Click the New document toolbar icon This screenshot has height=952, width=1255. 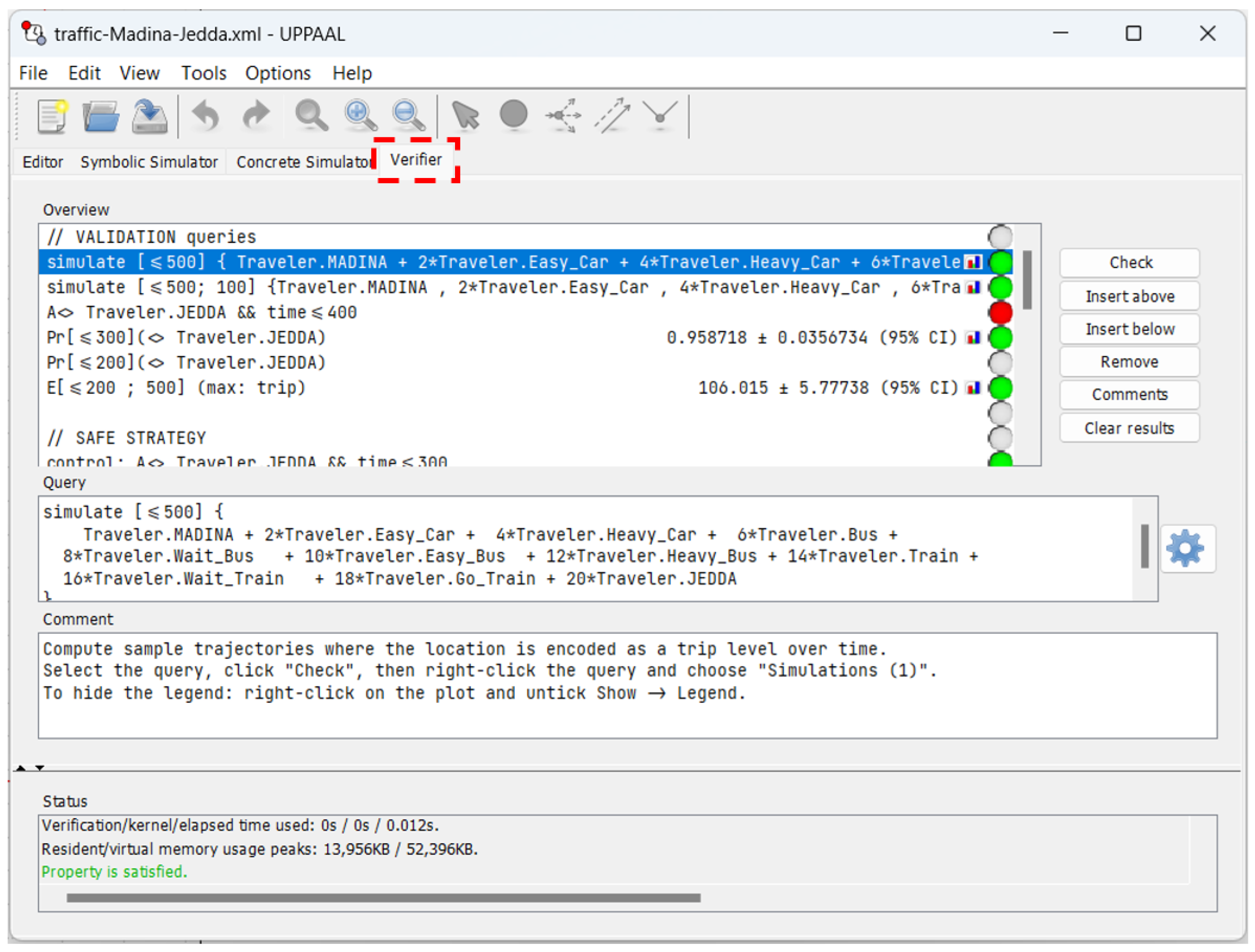[52, 116]
